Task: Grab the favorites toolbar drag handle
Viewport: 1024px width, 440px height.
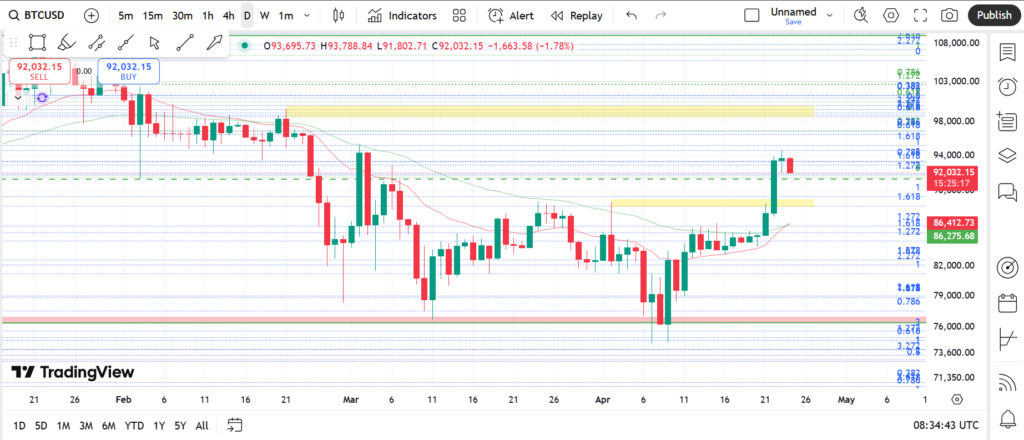Action: click(13, 43)
